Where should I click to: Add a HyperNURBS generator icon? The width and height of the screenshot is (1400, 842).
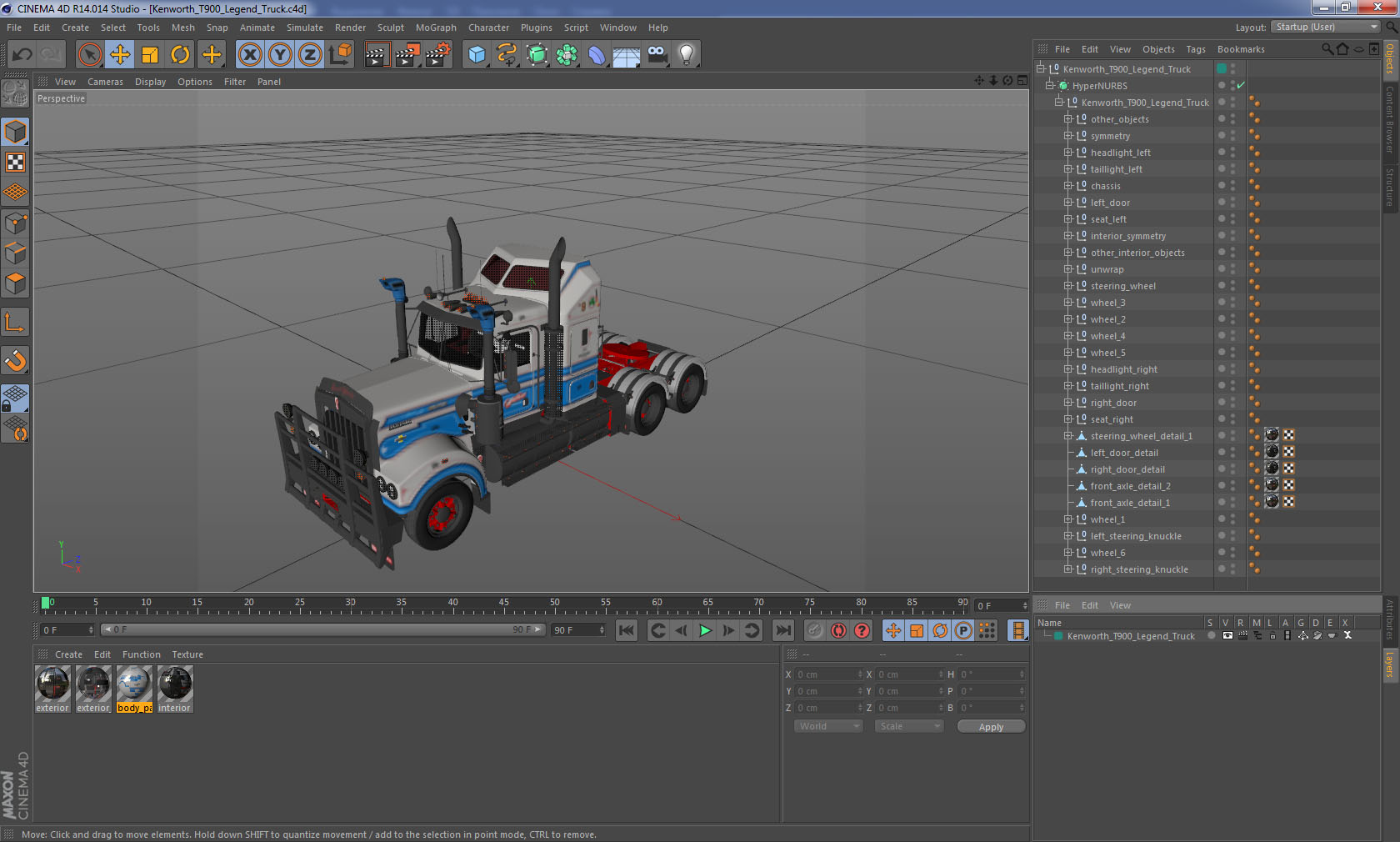pyautogui.click(x=537, y=55)
